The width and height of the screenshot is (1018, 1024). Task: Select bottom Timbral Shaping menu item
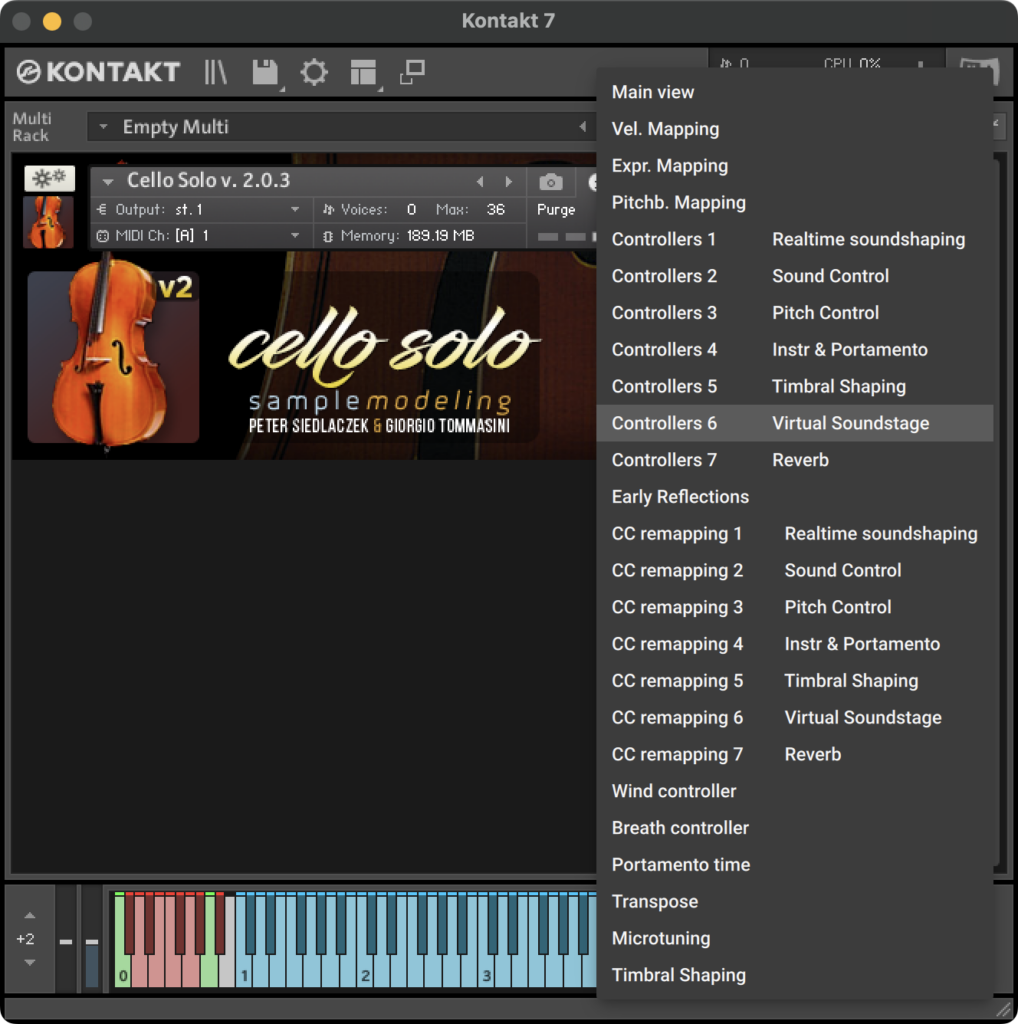pos(795,975)
